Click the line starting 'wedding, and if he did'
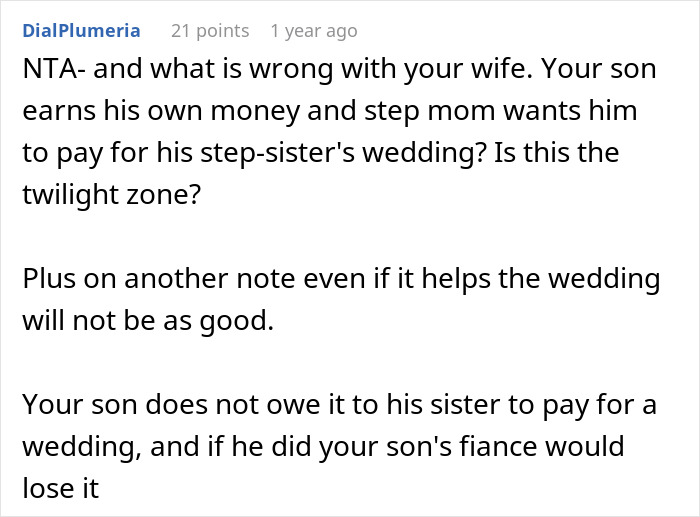 pos(322,444)
